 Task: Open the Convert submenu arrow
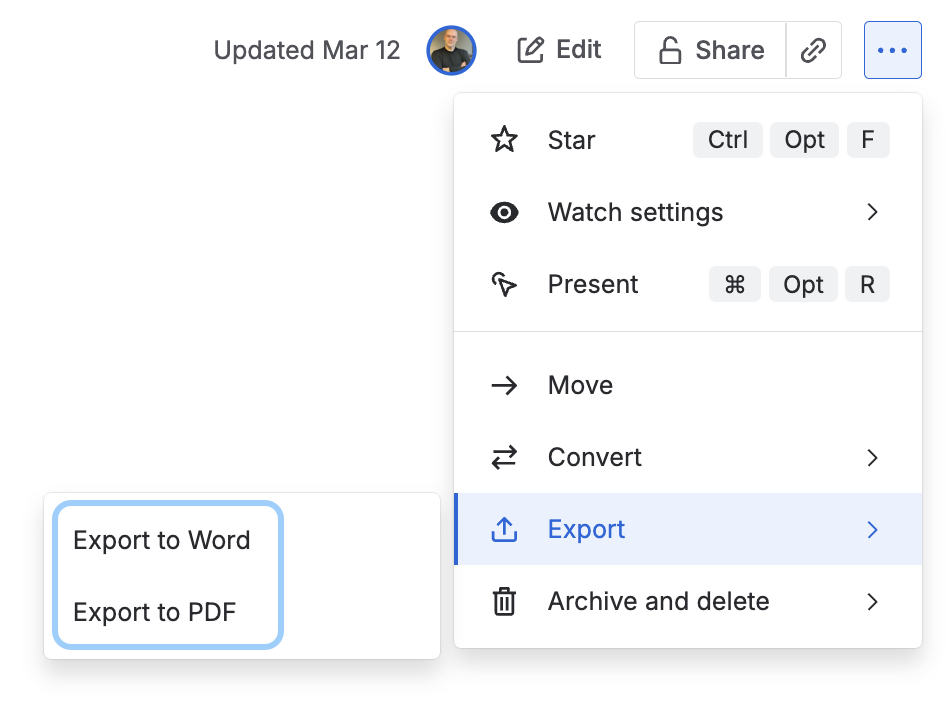(x=872, y=457)
